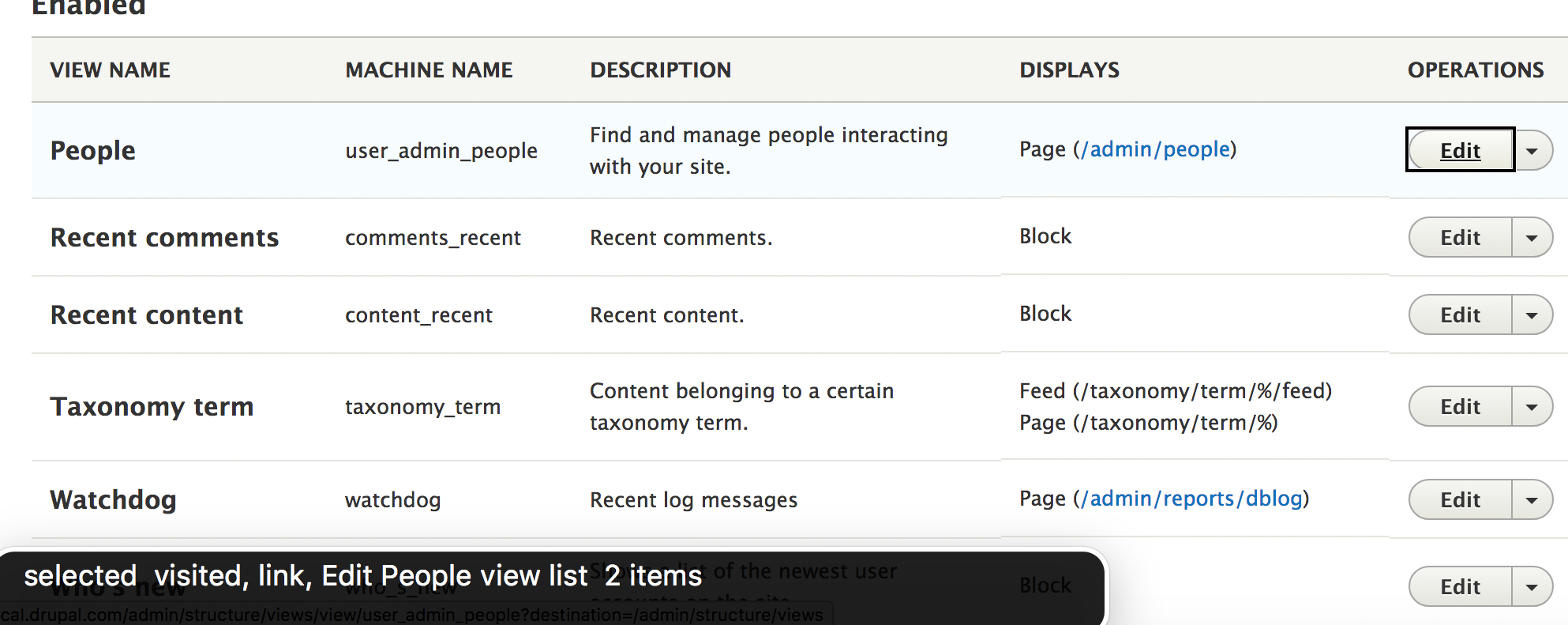Image resolution: width=1568 pixels, height=625 pixels.
Task: Click the Watchdog view name
Action: [x=113, y=499]
